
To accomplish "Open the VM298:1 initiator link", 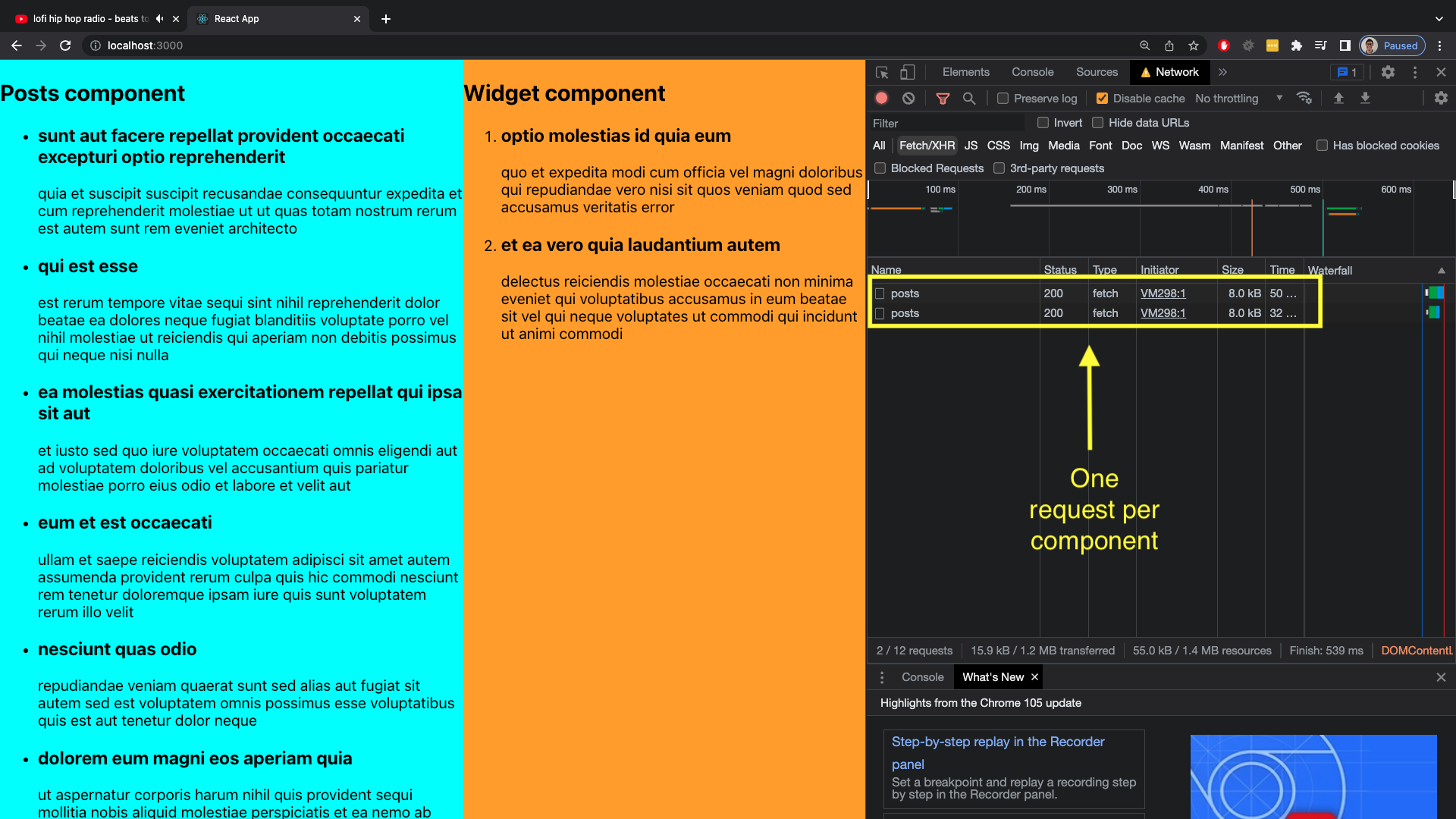I will click(1162, 293).
